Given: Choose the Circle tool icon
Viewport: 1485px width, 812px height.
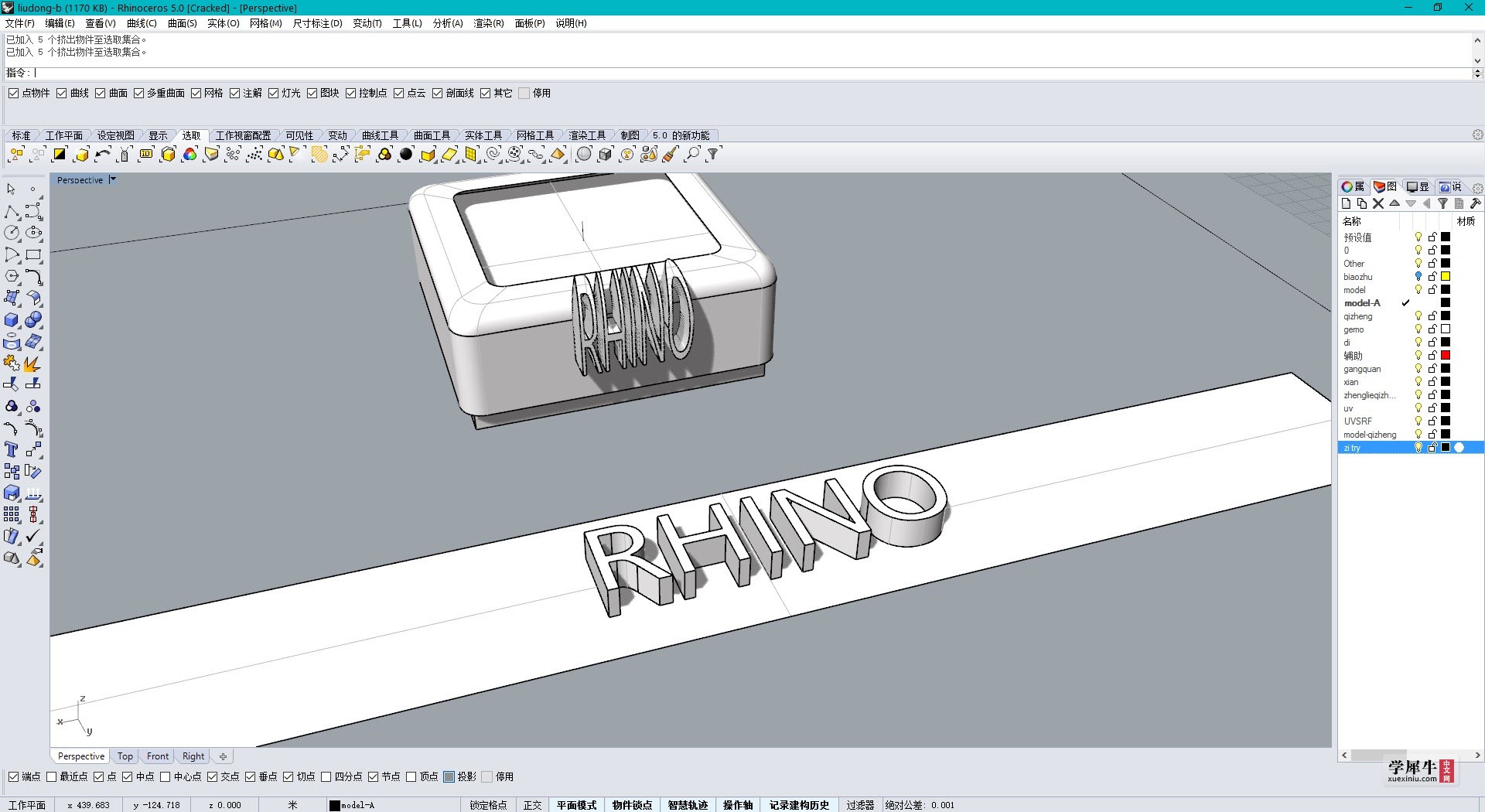Looking at the screenshot, I should (12, 233).
